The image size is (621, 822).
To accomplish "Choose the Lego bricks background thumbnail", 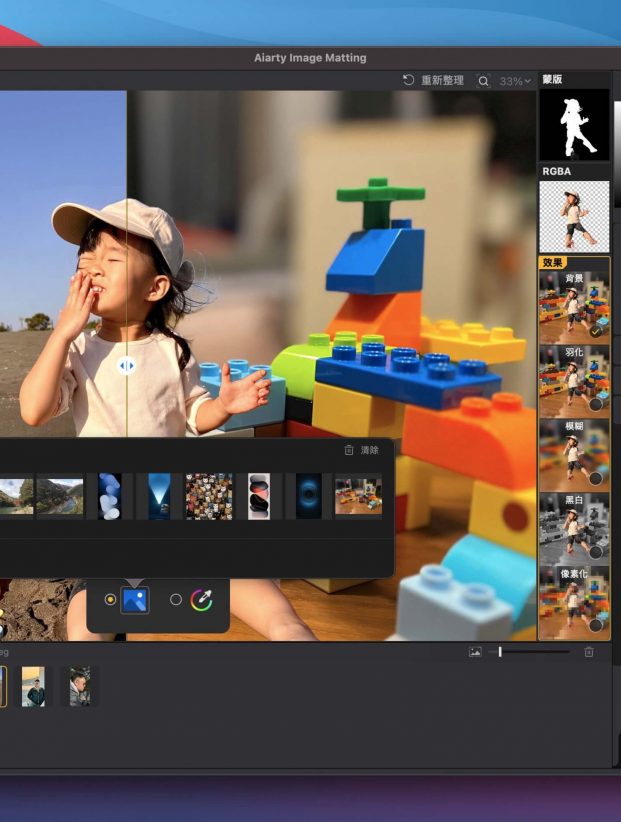I will 358,496.
